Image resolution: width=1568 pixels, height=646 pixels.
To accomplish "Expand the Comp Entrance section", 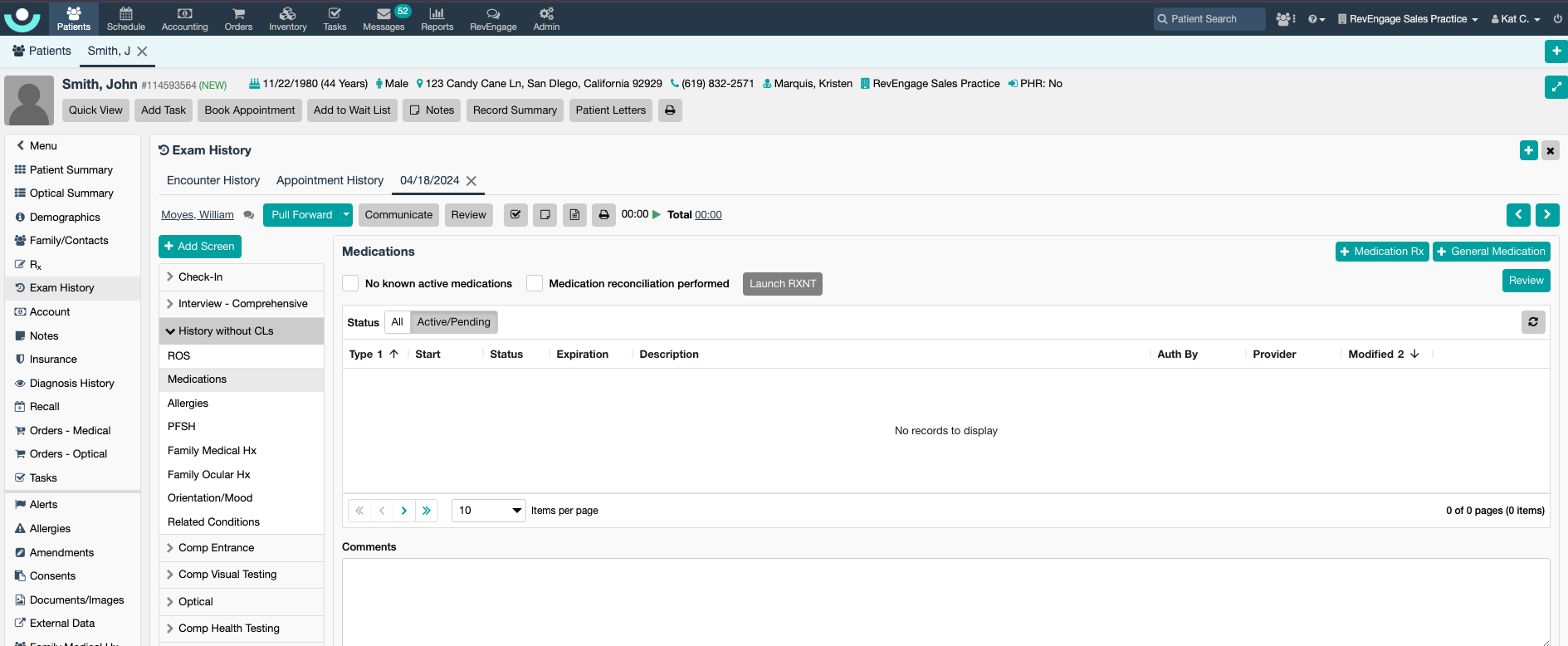I will pos(216,548).
